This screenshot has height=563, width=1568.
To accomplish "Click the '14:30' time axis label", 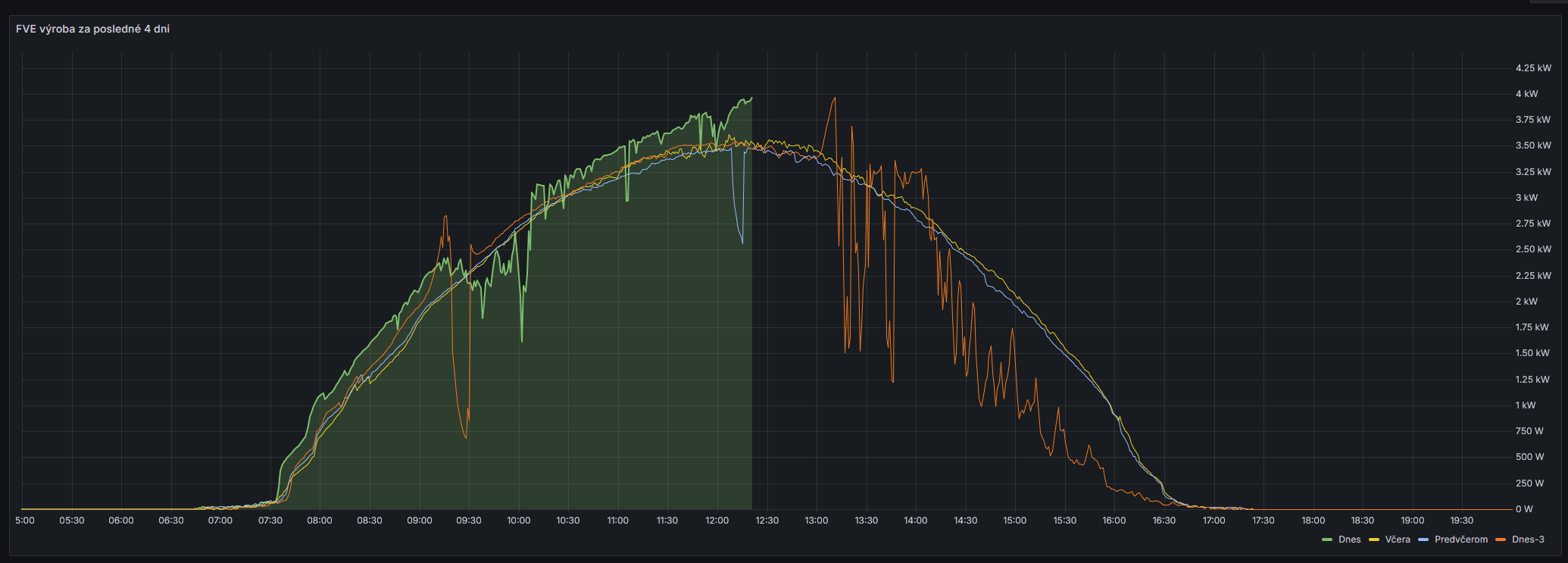I will tap(966, 521).
